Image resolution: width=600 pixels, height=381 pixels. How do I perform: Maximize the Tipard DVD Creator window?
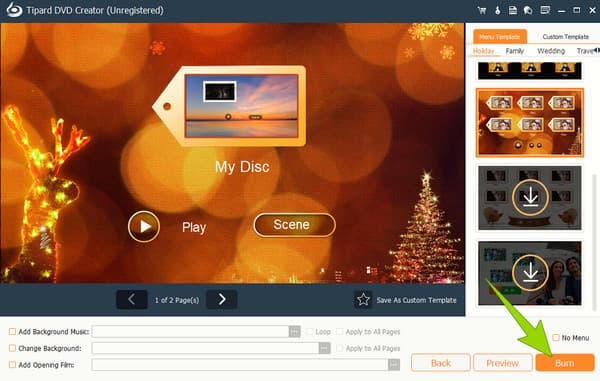pyautogui.click(x=577, y=10)
